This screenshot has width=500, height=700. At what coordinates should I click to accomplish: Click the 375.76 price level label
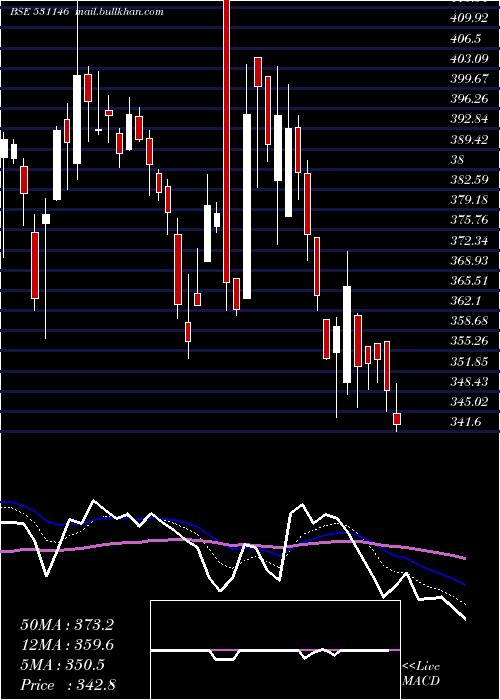pos(469,220)
